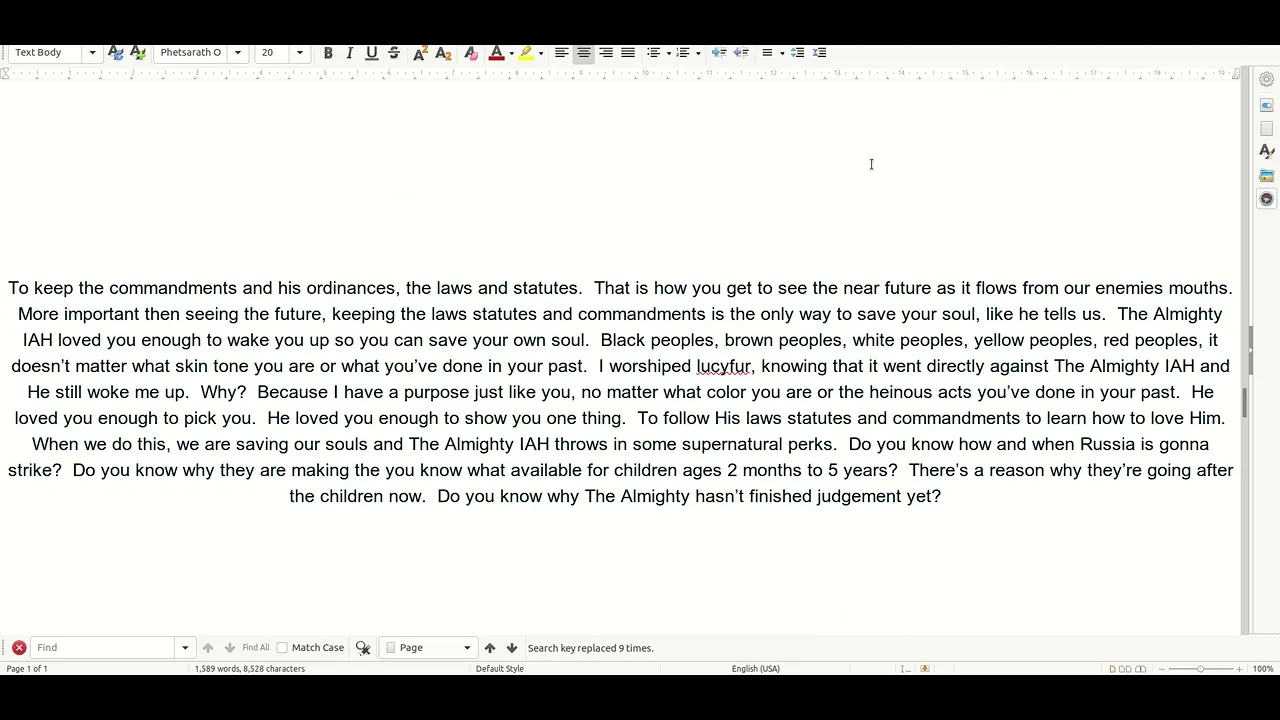Apply superscript formatting
Screen dimensions: 1280x720
[420, 53]
